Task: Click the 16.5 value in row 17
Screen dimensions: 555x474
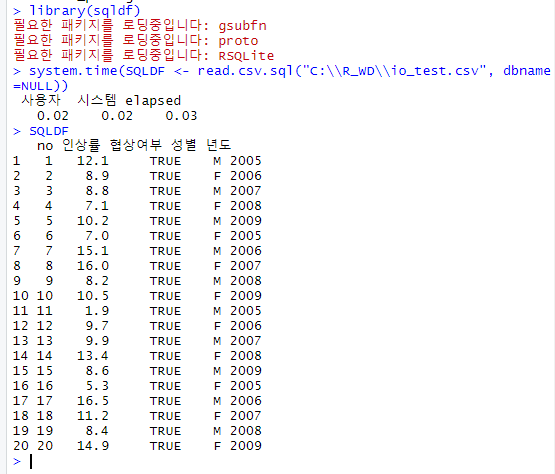Action: (93, 400)
